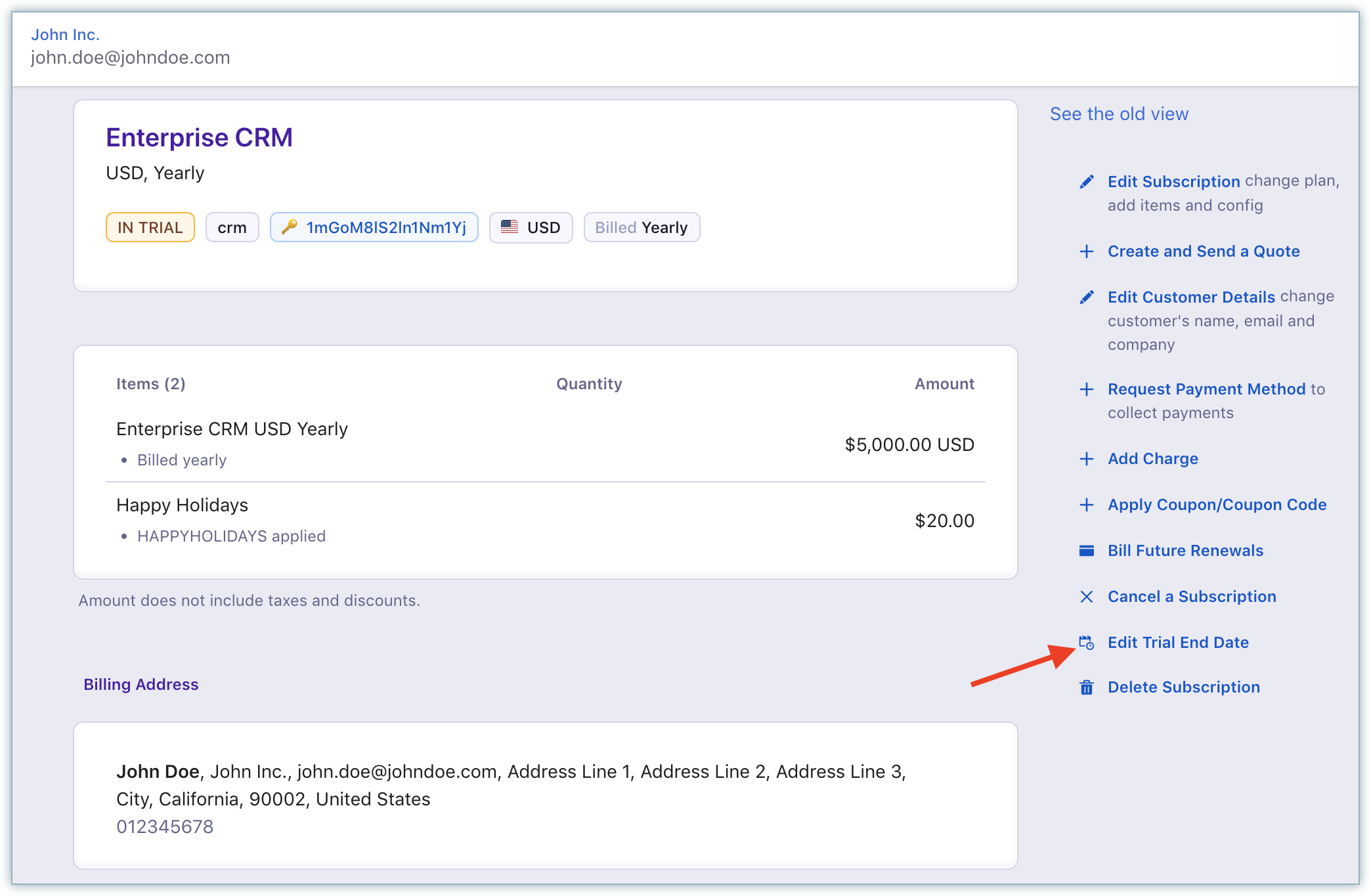This screenshot has width=1371, height=896.
Task: Click the $20.00 amount
Action: coord(944,521)
